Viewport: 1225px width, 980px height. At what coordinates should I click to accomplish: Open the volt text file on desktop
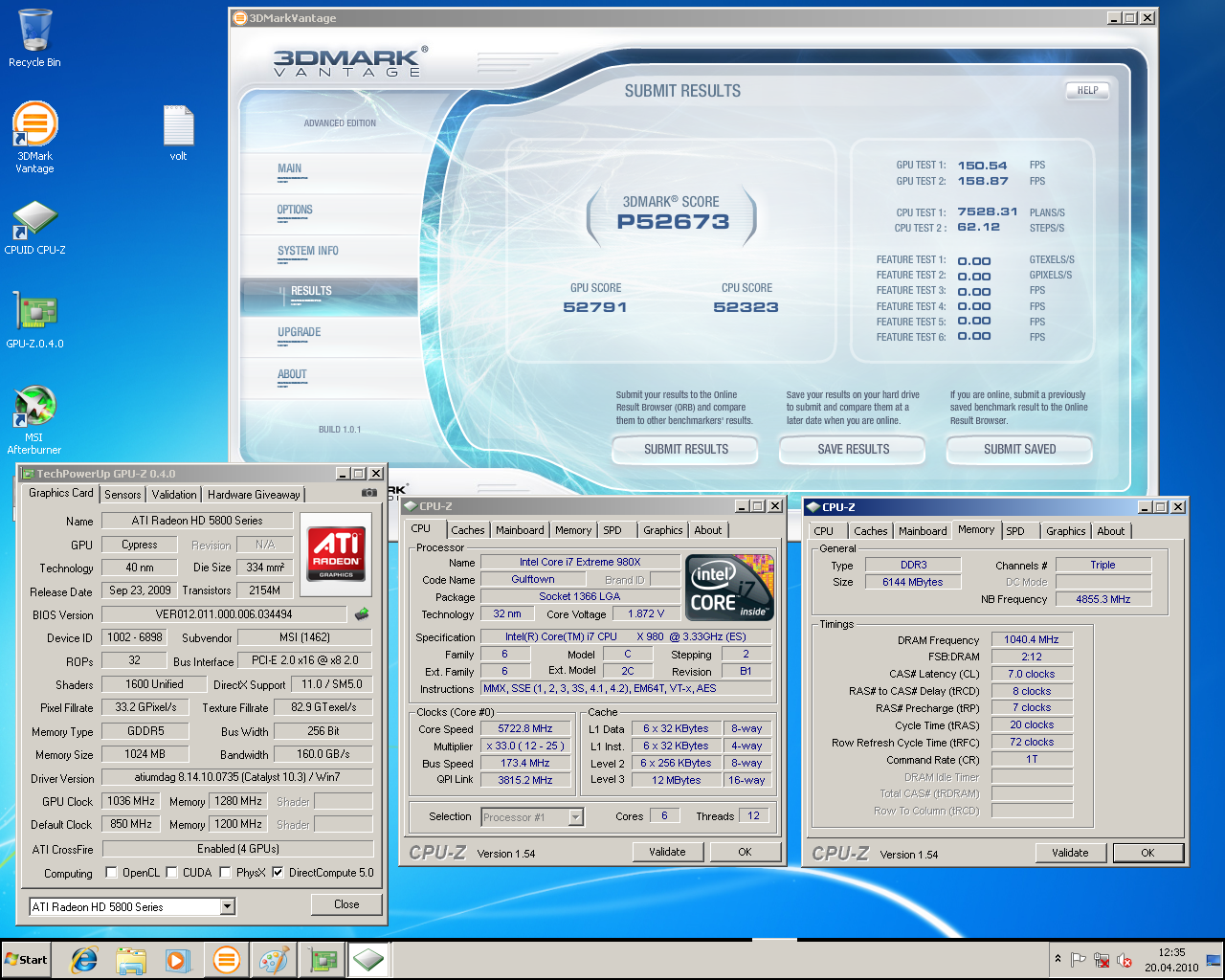(178, 133)
